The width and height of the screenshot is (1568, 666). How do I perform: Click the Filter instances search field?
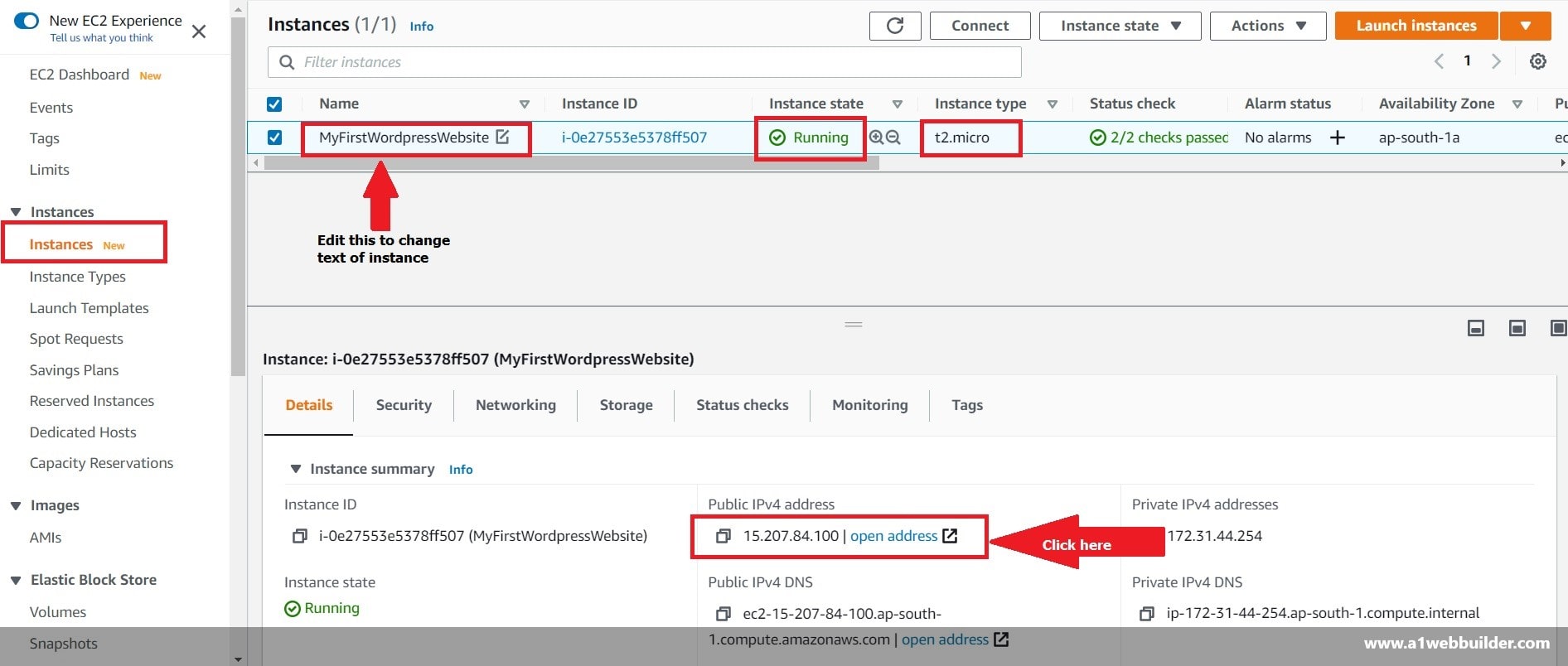pos(645,62)
